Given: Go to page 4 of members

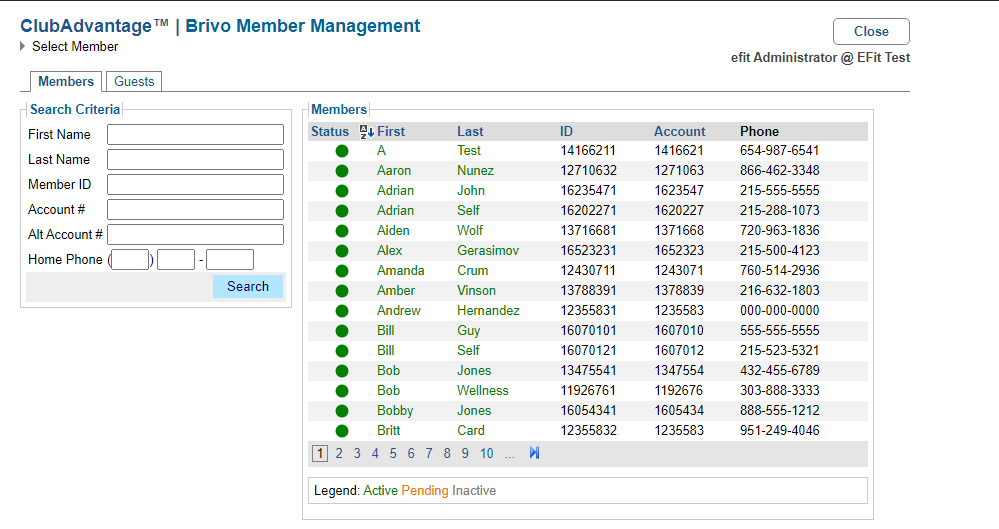Looking at the screenshot, I should [x=375, y=453].
